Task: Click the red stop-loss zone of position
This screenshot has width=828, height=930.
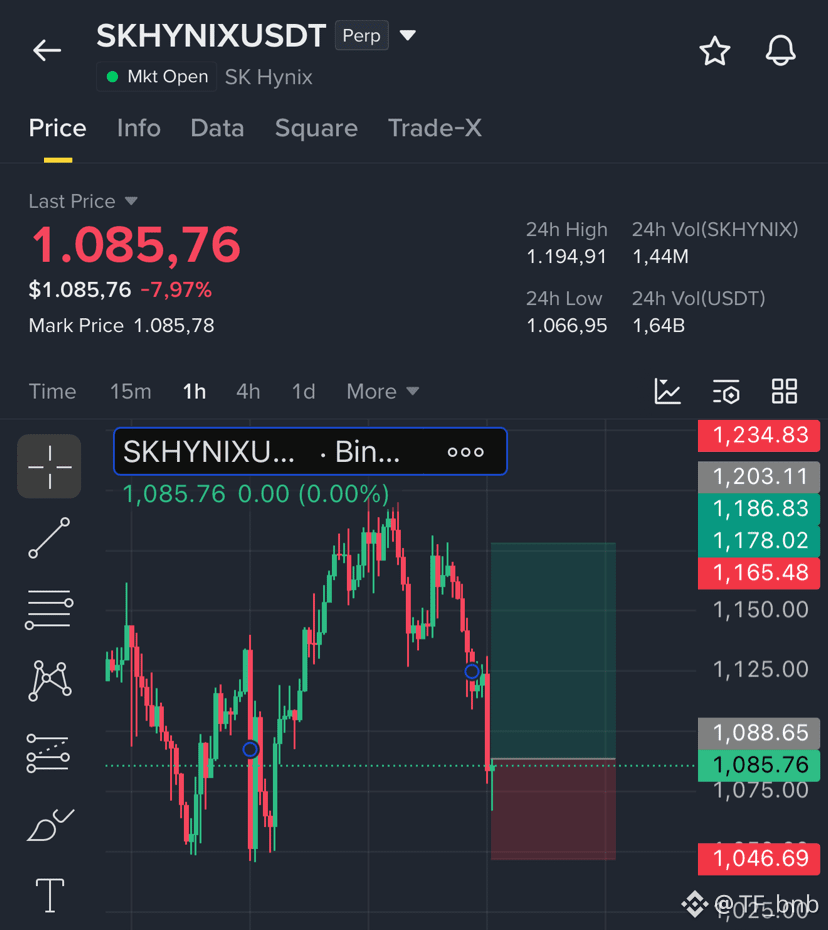Action: pyautogui.click(x=553, y=810)
